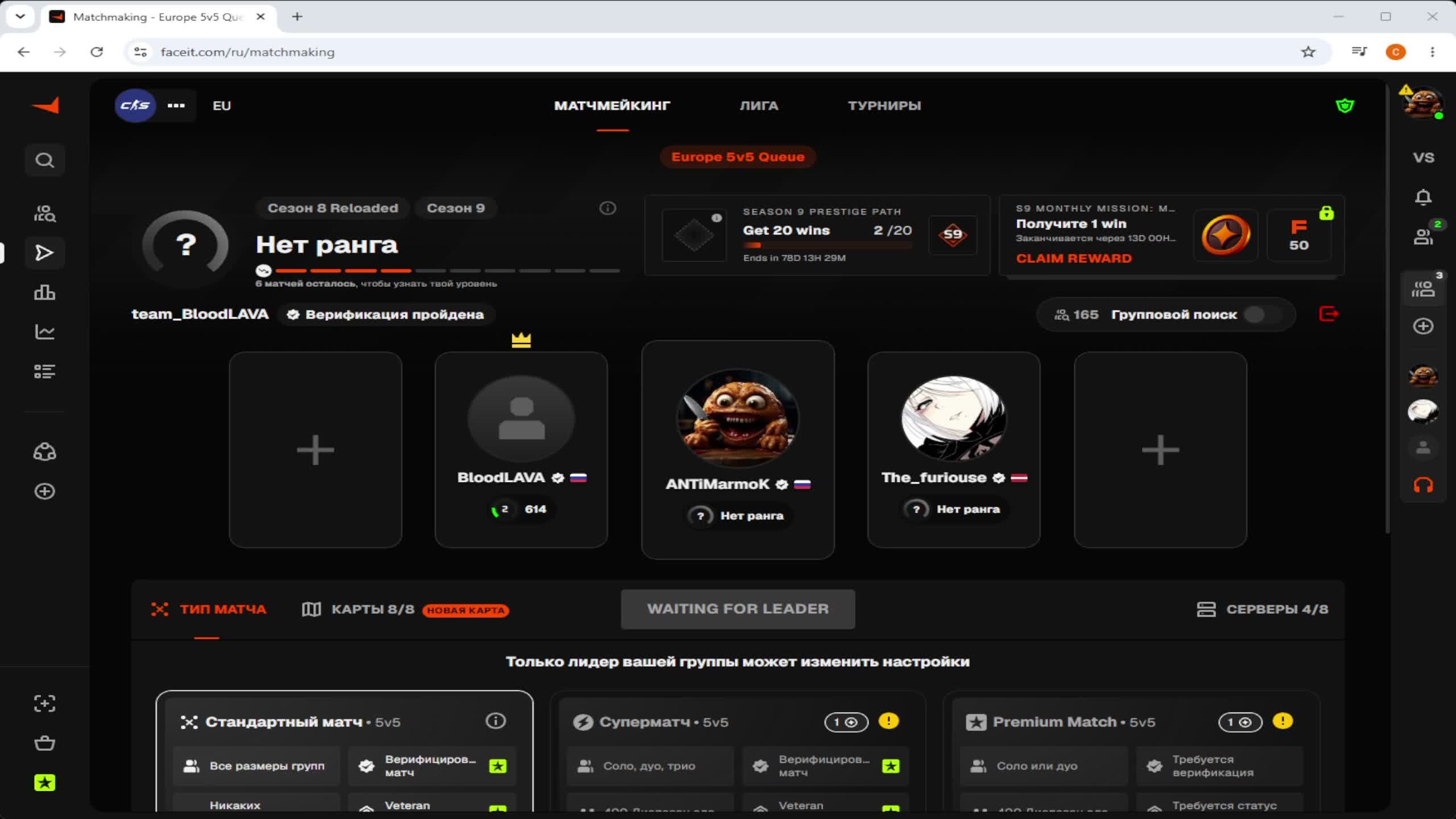This screenshot has height=819, width=1456.
Task: Open the VS icon in right sidebar
Action: pos(1423,158)
